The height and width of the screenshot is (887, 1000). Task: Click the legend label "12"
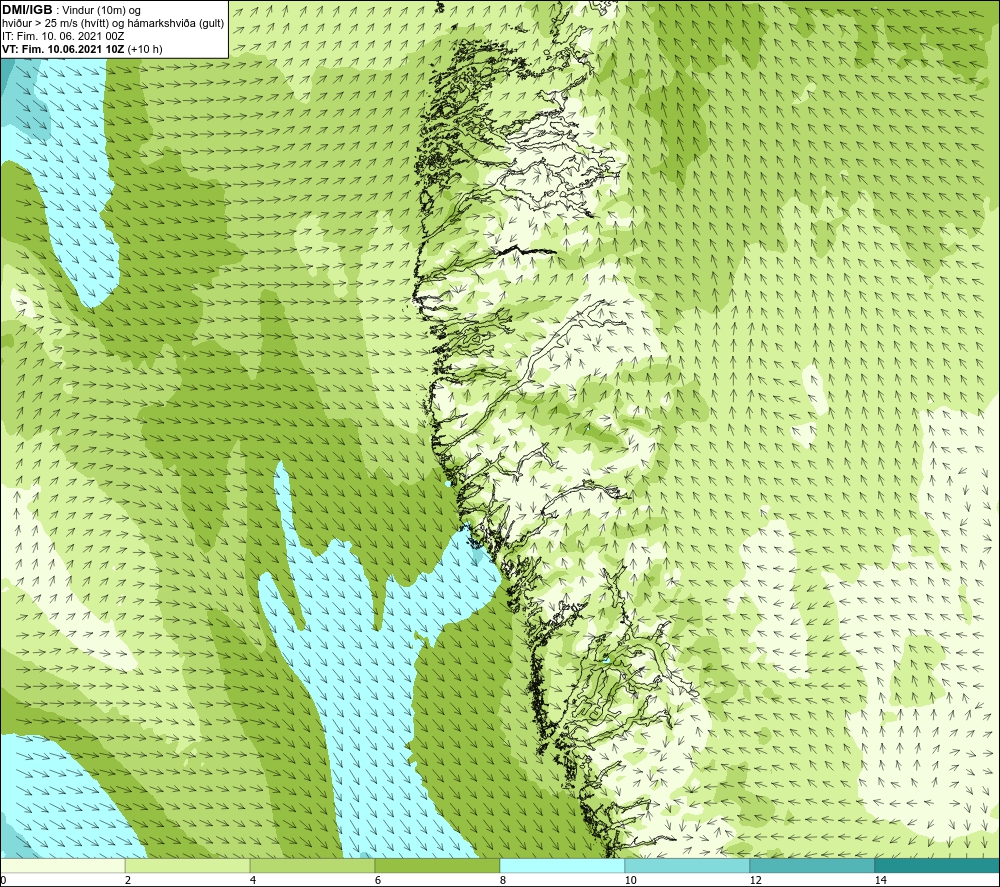[755, 880]
